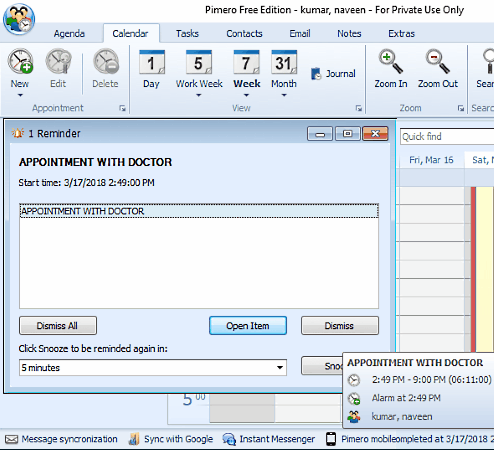Open the Agenda tab
The width and height of the screenshot is (494, 450).
[69, 34]
